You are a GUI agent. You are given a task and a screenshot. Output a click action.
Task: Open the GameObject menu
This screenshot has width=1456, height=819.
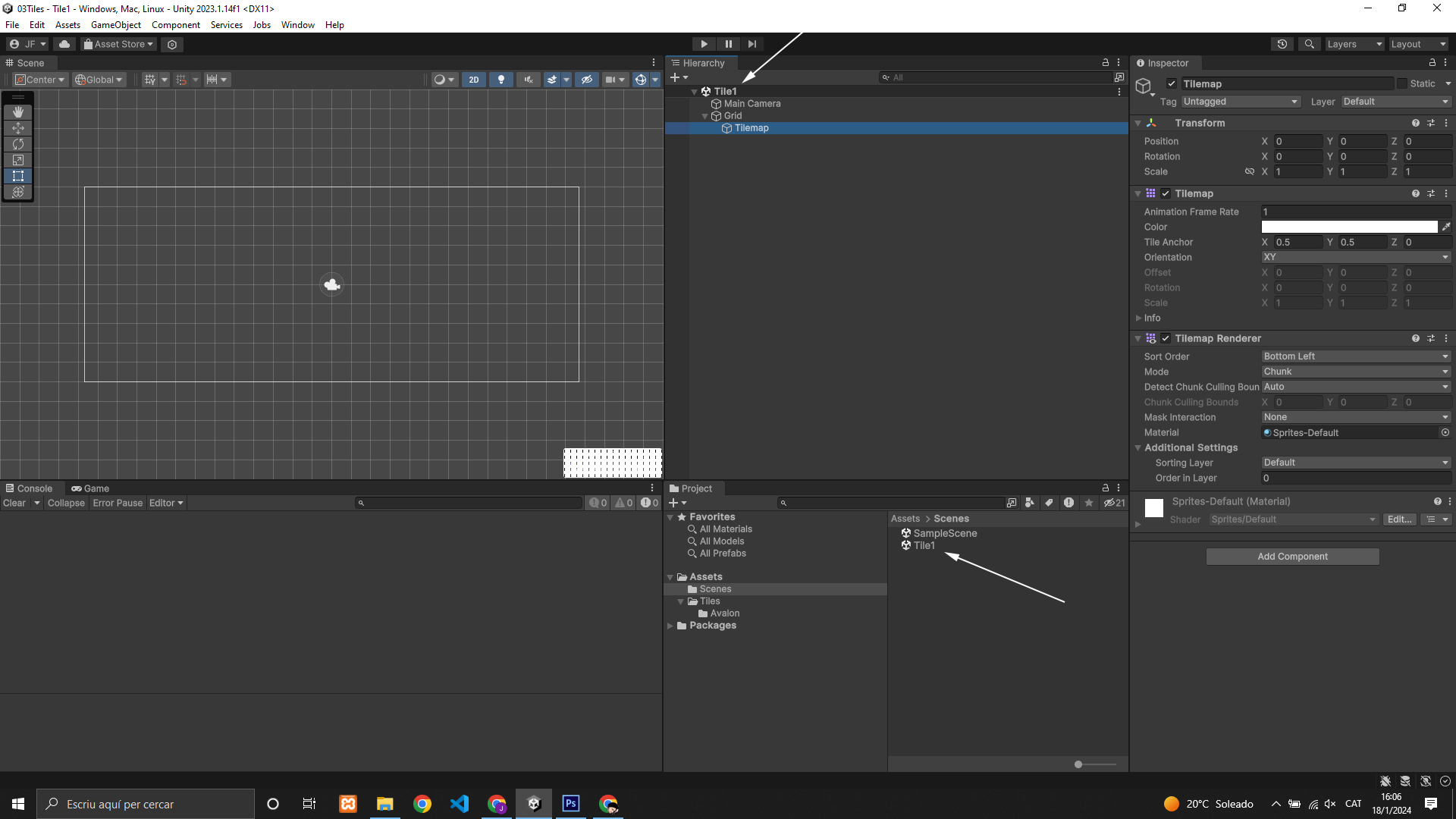click(115, 25)
